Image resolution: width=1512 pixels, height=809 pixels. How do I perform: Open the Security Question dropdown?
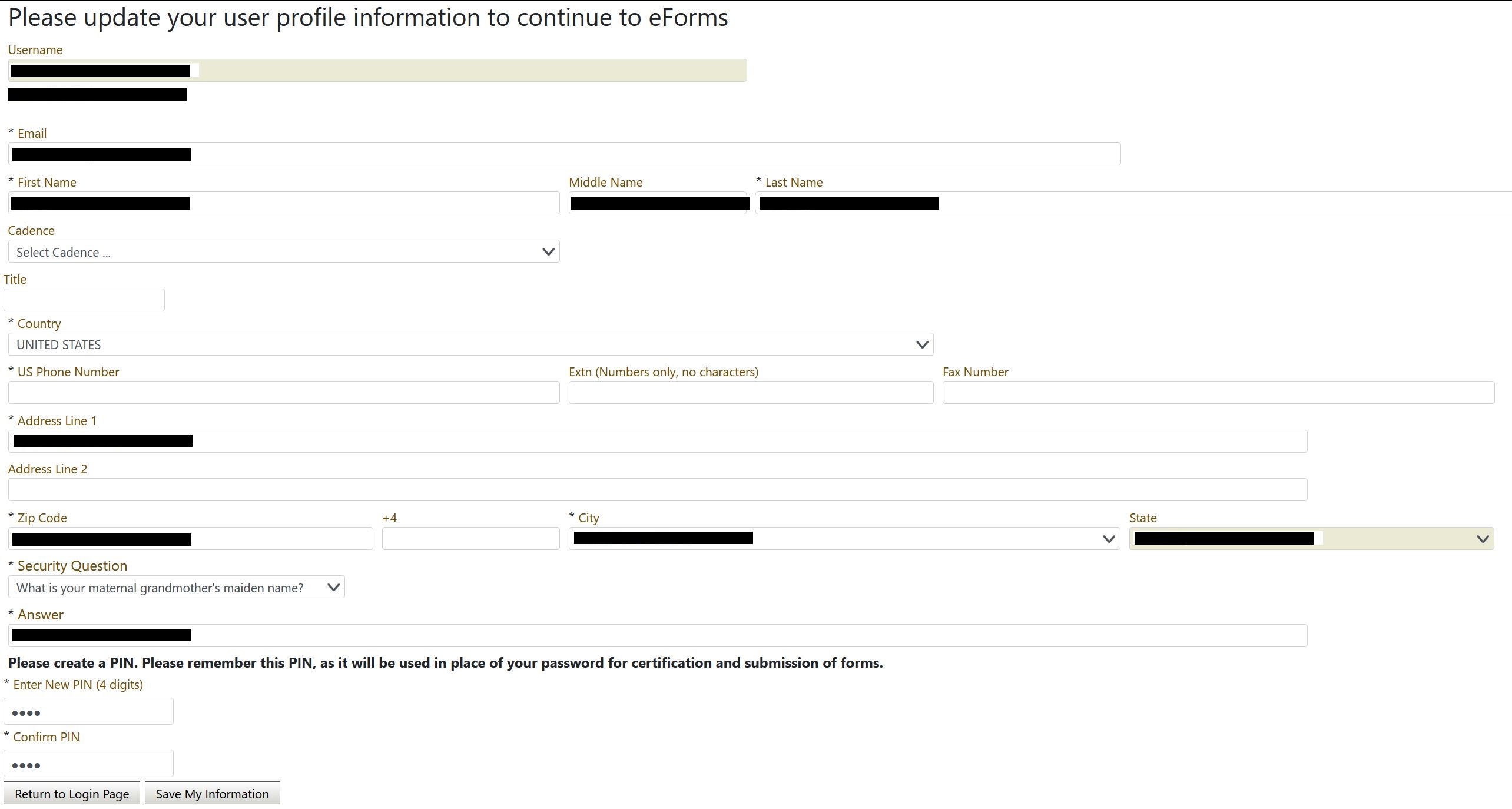pos(176,588)
